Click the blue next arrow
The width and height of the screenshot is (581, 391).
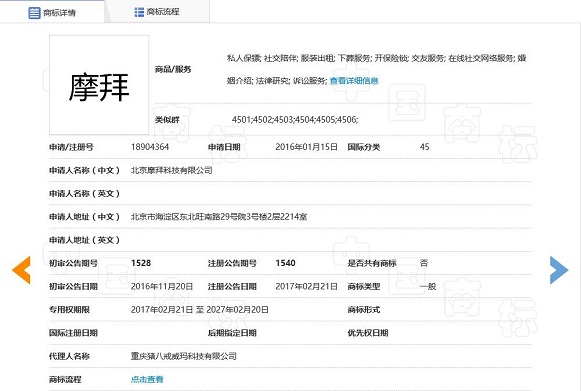coord(559,270)
